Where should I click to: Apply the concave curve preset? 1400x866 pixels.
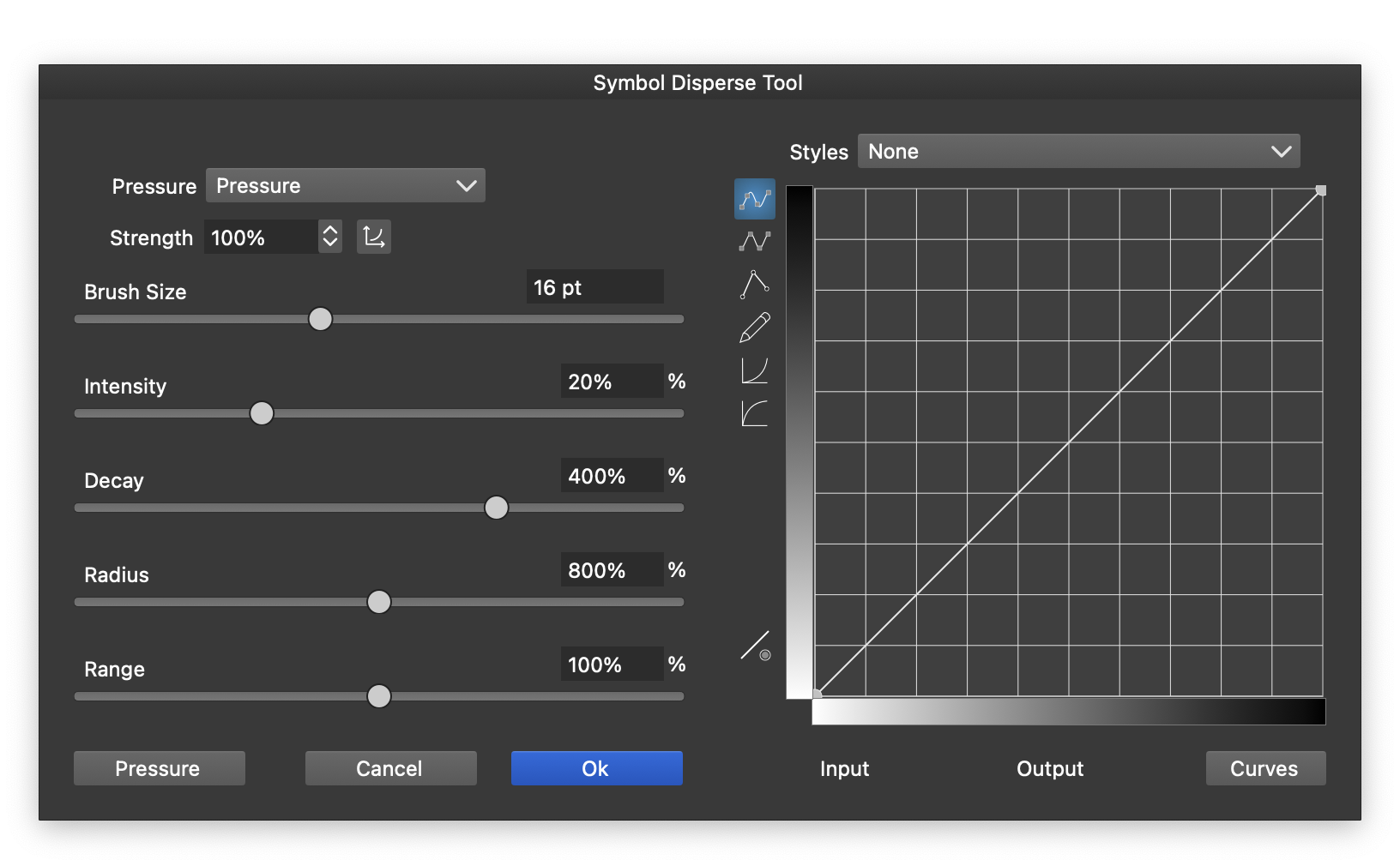[x=755, y=370]
